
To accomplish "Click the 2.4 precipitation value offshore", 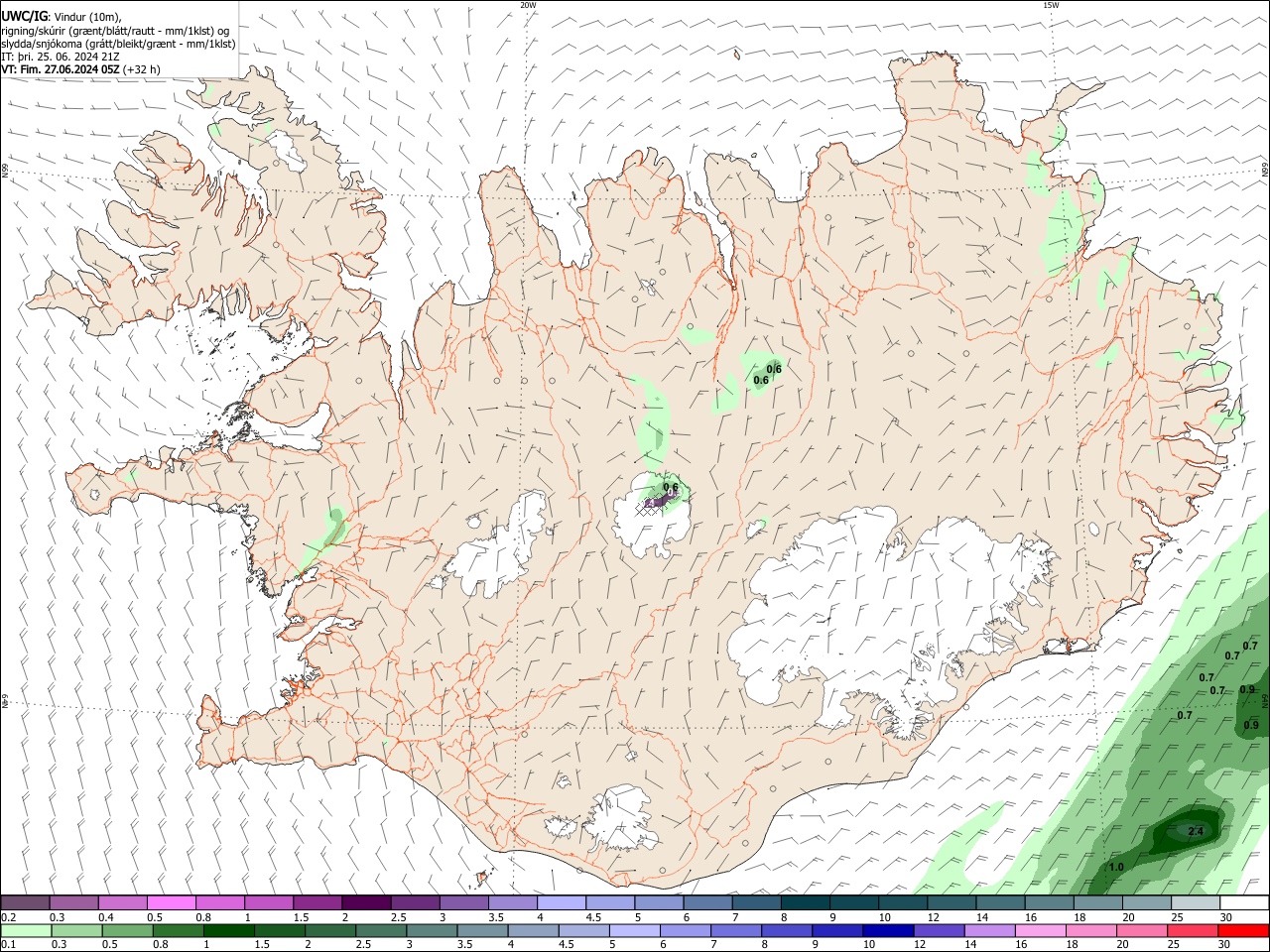I will [1196, 832].
